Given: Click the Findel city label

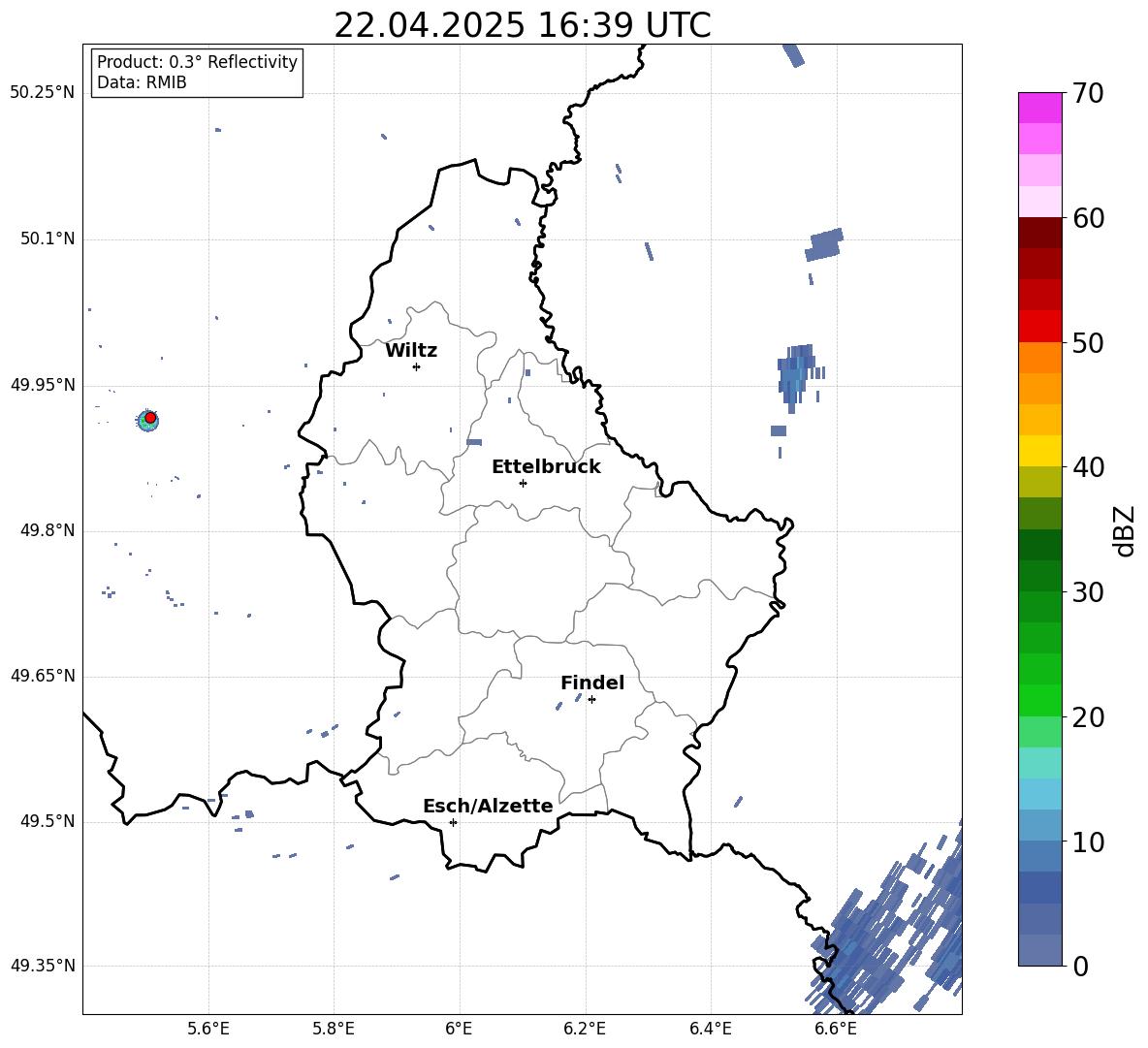Looking at the screenshot, I should pyautogui.click(x=592, y=683).
